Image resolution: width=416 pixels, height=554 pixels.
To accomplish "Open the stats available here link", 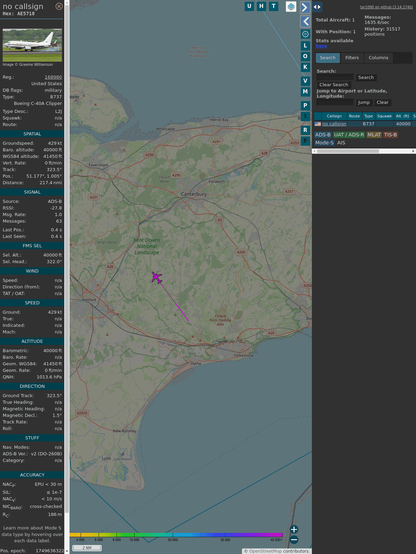I will (x=321, y=46).
